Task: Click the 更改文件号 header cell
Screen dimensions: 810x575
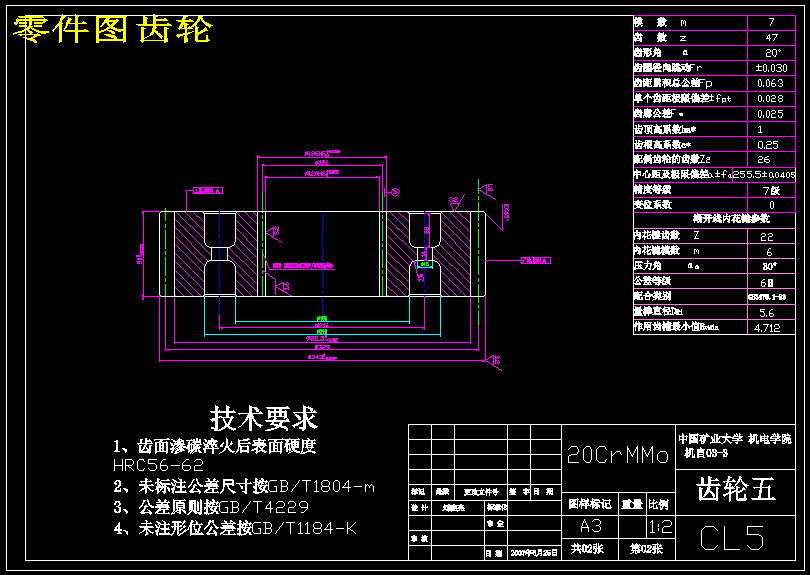Action: 480,492
